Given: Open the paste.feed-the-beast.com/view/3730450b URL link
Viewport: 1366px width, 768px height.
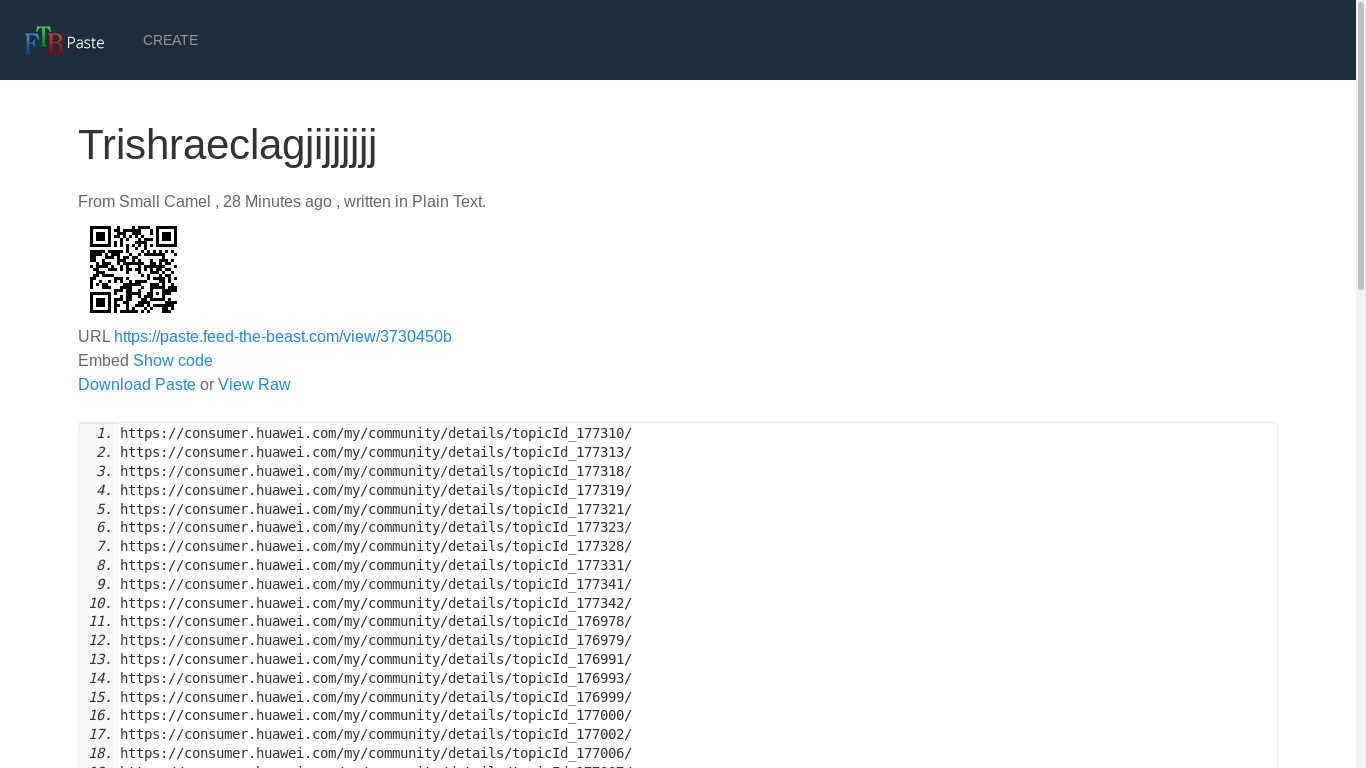Looking at the screenshot, I should [x=283, y=336].
